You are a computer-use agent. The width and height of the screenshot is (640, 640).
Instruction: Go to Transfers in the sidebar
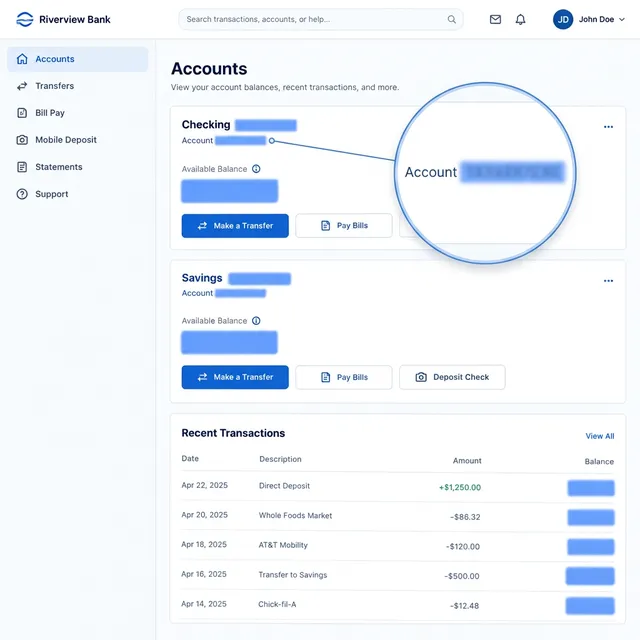(x=78, y=86)
